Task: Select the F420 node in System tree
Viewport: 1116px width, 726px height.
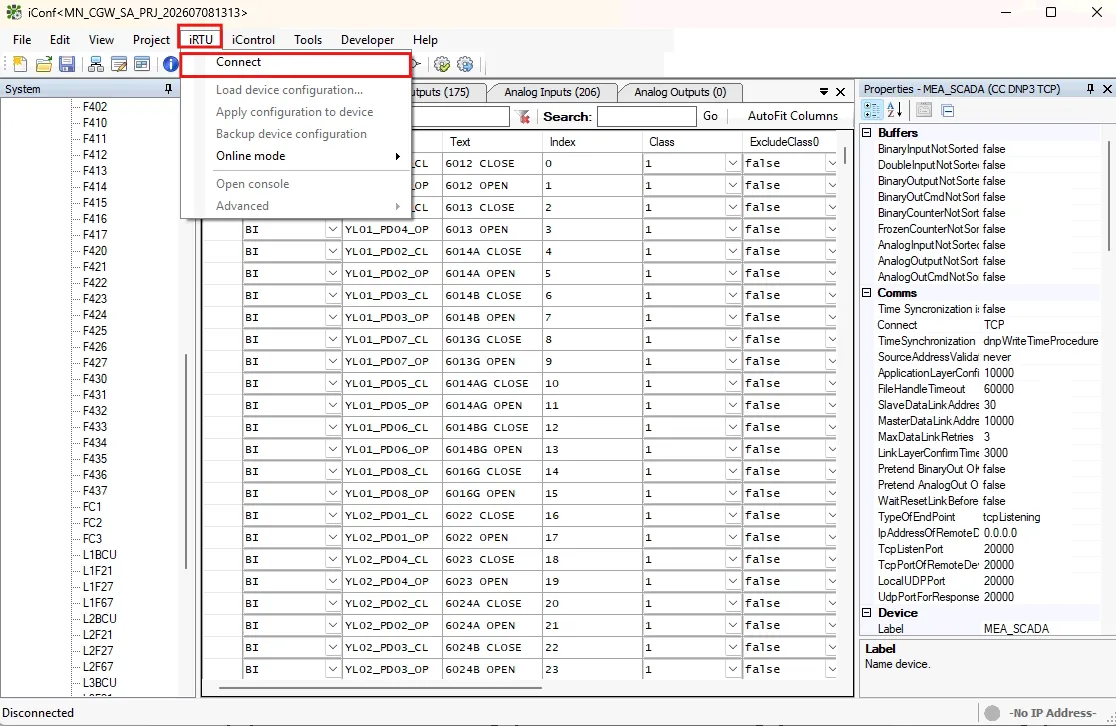Action: point(95,251)
